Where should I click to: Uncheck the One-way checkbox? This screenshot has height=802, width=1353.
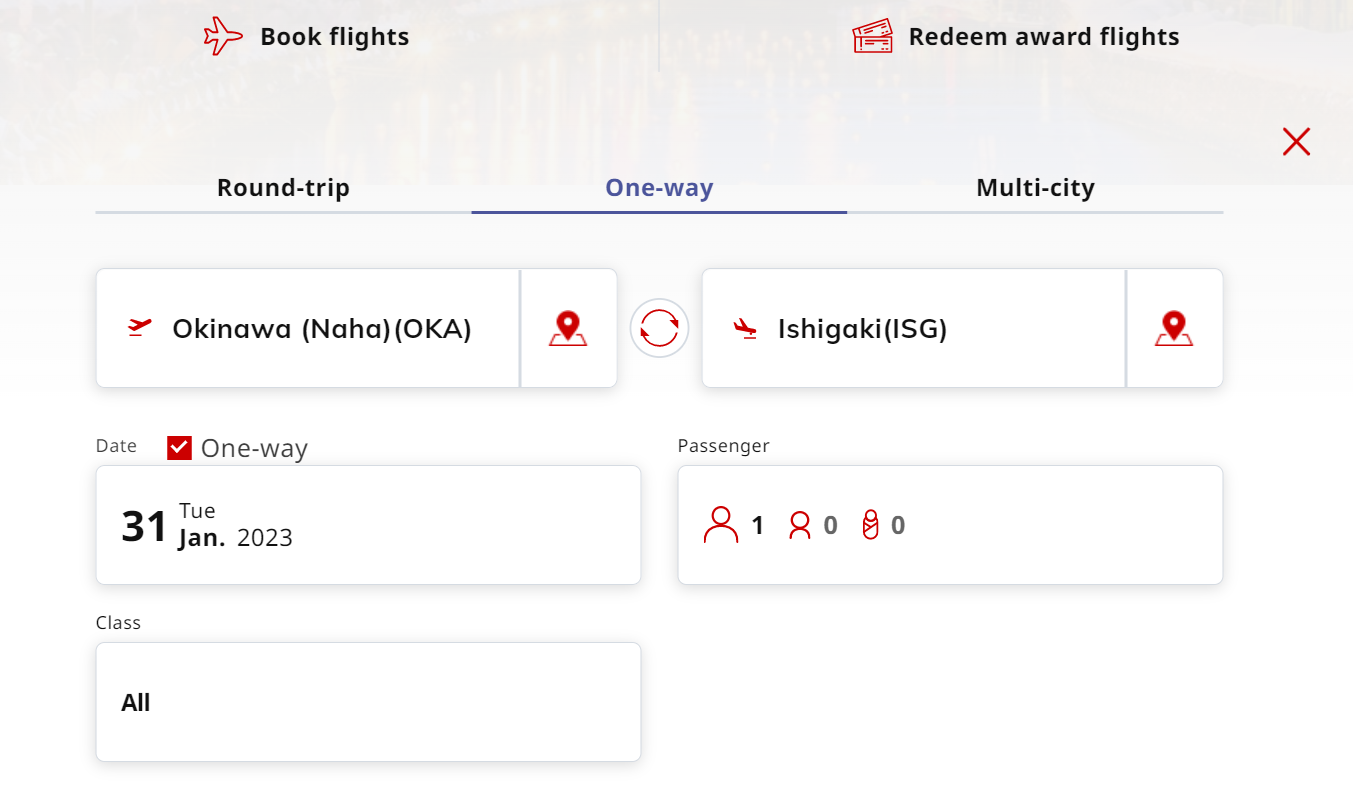(x=180, y=448)
